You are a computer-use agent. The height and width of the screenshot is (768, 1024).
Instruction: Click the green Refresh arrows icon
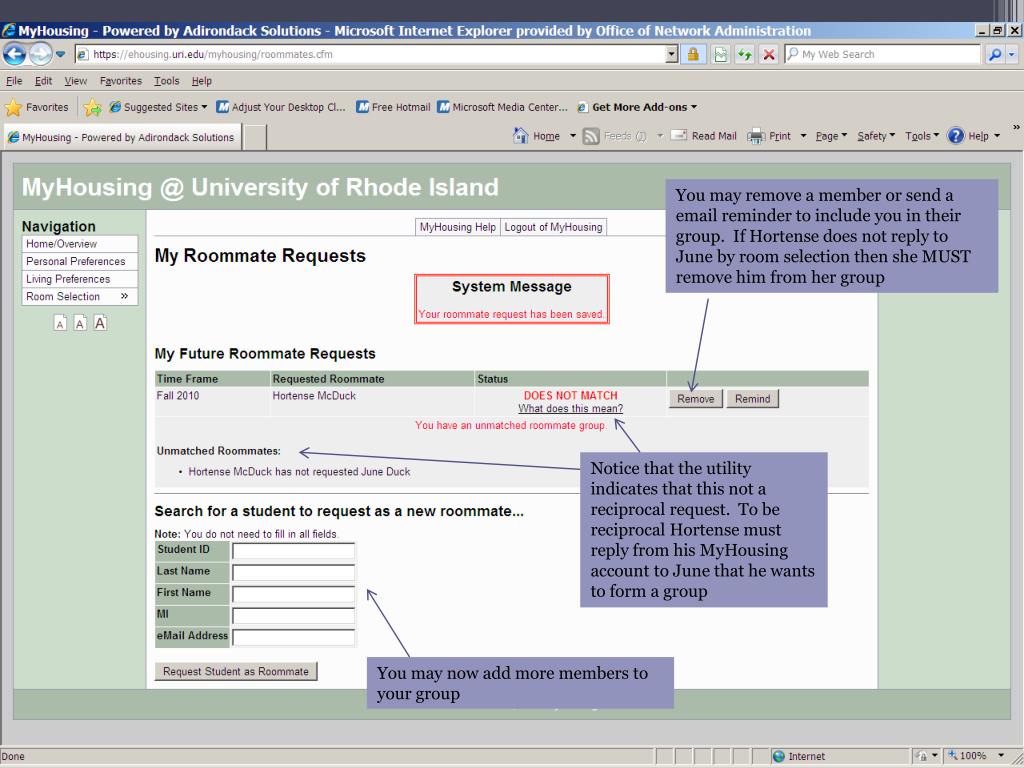(744, 54)
